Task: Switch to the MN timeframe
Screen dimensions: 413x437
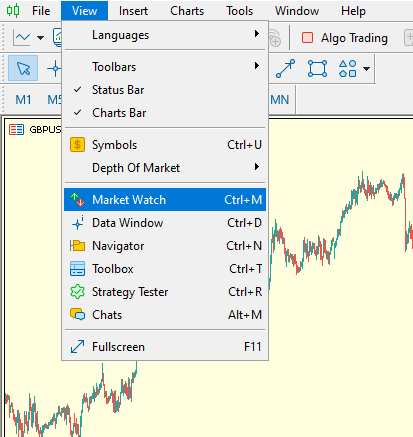Action: [x=280, y=100]
